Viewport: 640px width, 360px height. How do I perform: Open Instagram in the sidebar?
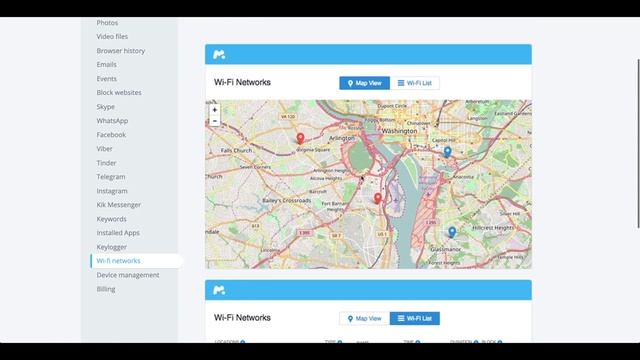click(112, 191)
